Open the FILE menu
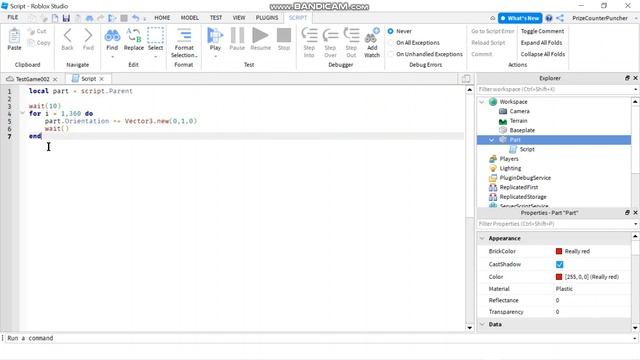The height and width of the screenshot is (360, 640). pyautogui.click(x=13, y=18)
